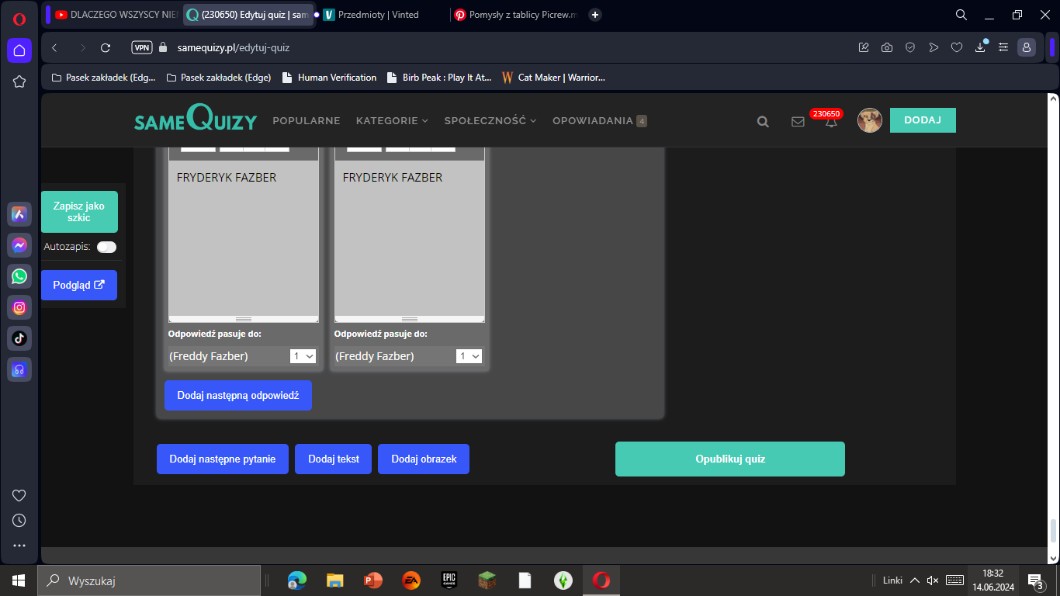The width and height of the screenshot is (1060, 596).
Task: Open the messages envelope icon
Action: pyautogui.click(x=798, y=121)
